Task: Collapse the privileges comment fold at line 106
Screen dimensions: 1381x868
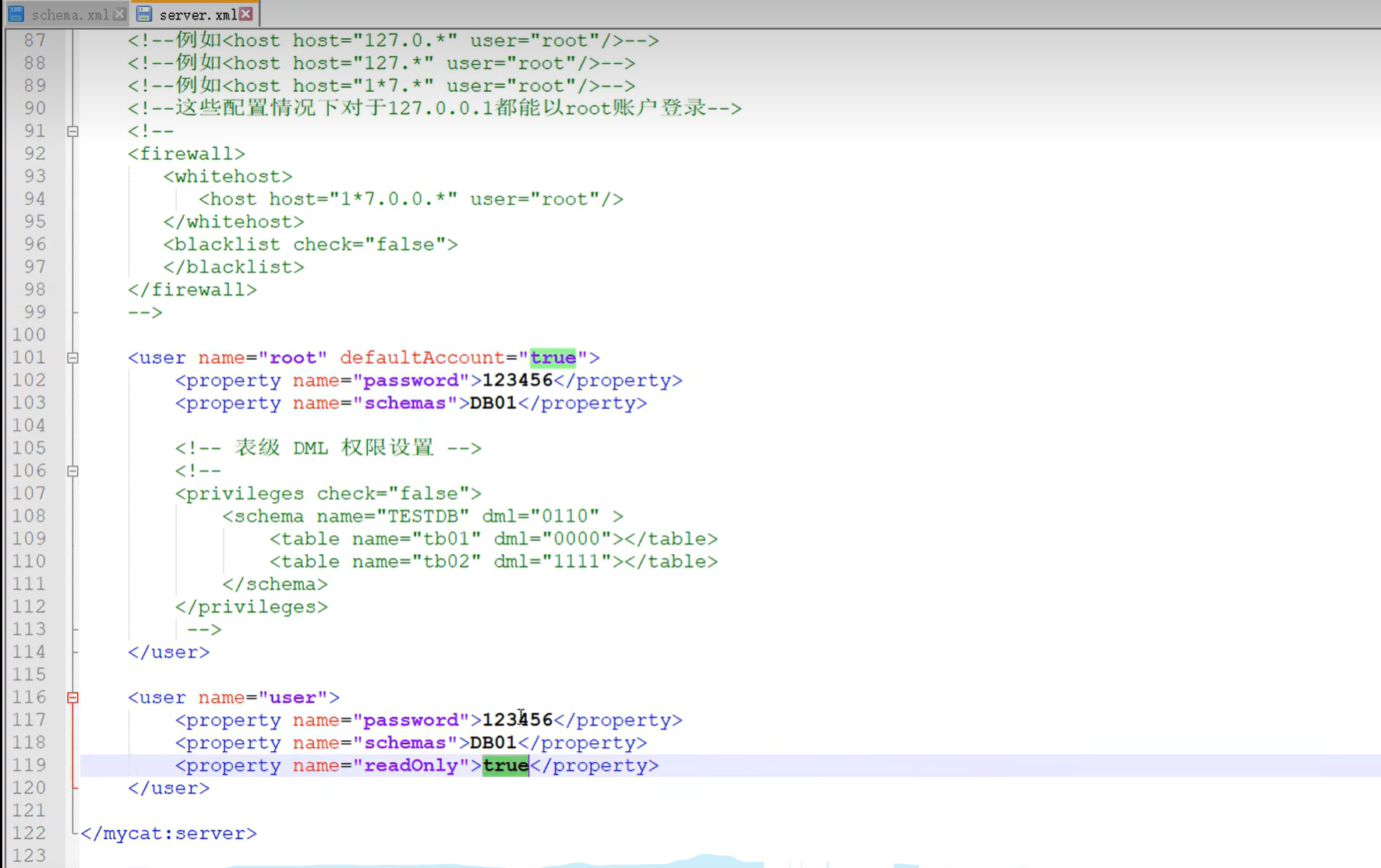Action: [x=72, y=471]
